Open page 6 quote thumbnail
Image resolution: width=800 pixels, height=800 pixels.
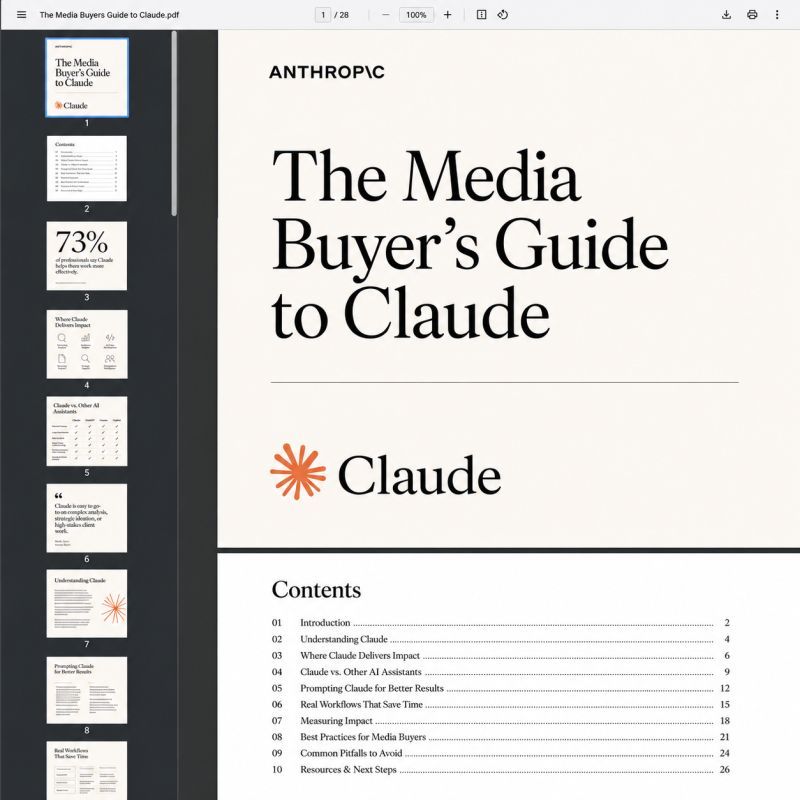click(x=87, y=518)
